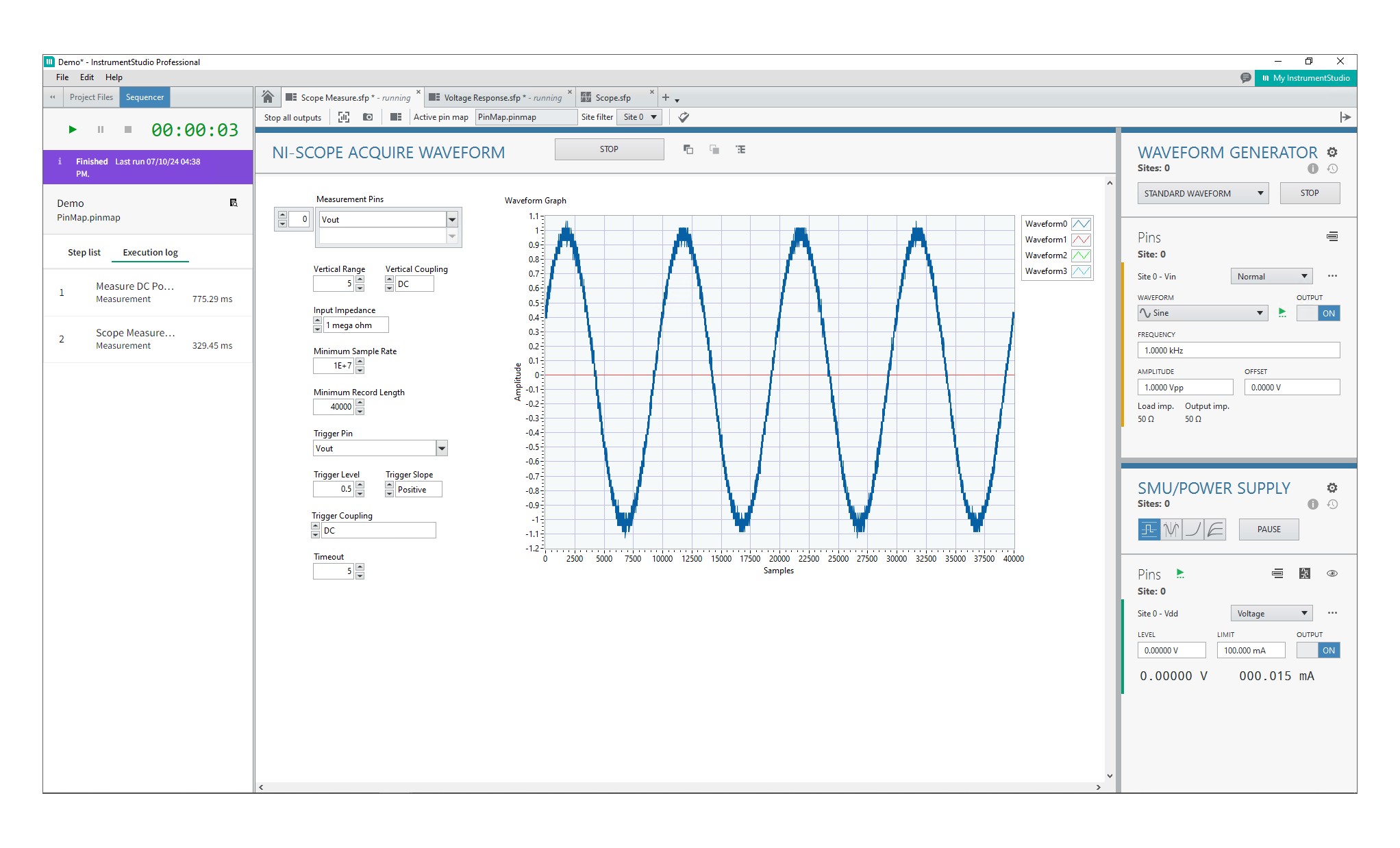Click Stop all outputs in the toolbar
This screenshot has width=1400, height=848.
point(292,117)
